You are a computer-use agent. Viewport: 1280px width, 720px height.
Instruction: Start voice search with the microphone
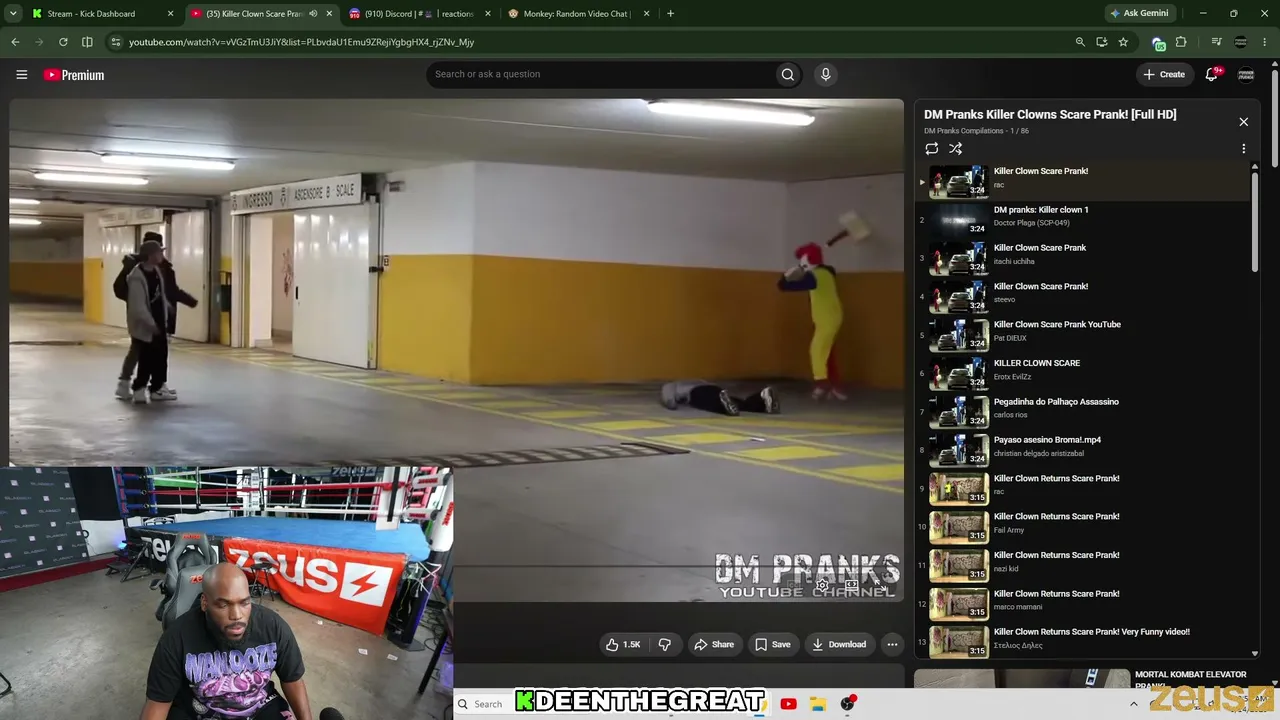pos(825,74)
